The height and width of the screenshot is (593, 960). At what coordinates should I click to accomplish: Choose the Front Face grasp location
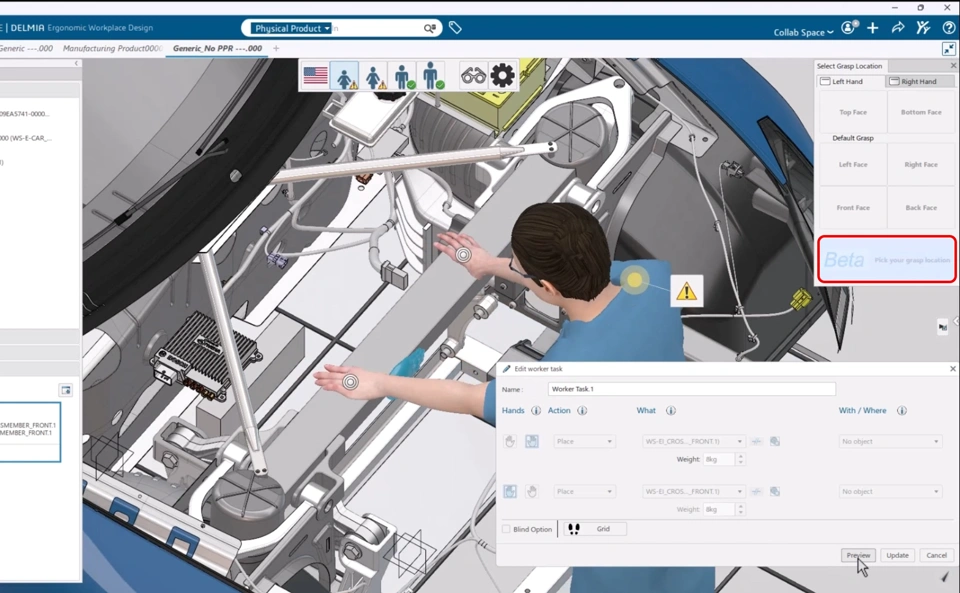[853, 208]
